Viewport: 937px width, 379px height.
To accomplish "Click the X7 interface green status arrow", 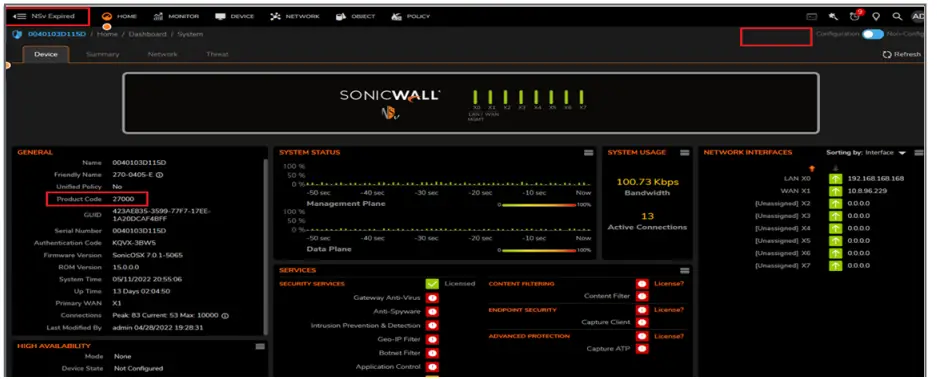I will tap(835, 265).
